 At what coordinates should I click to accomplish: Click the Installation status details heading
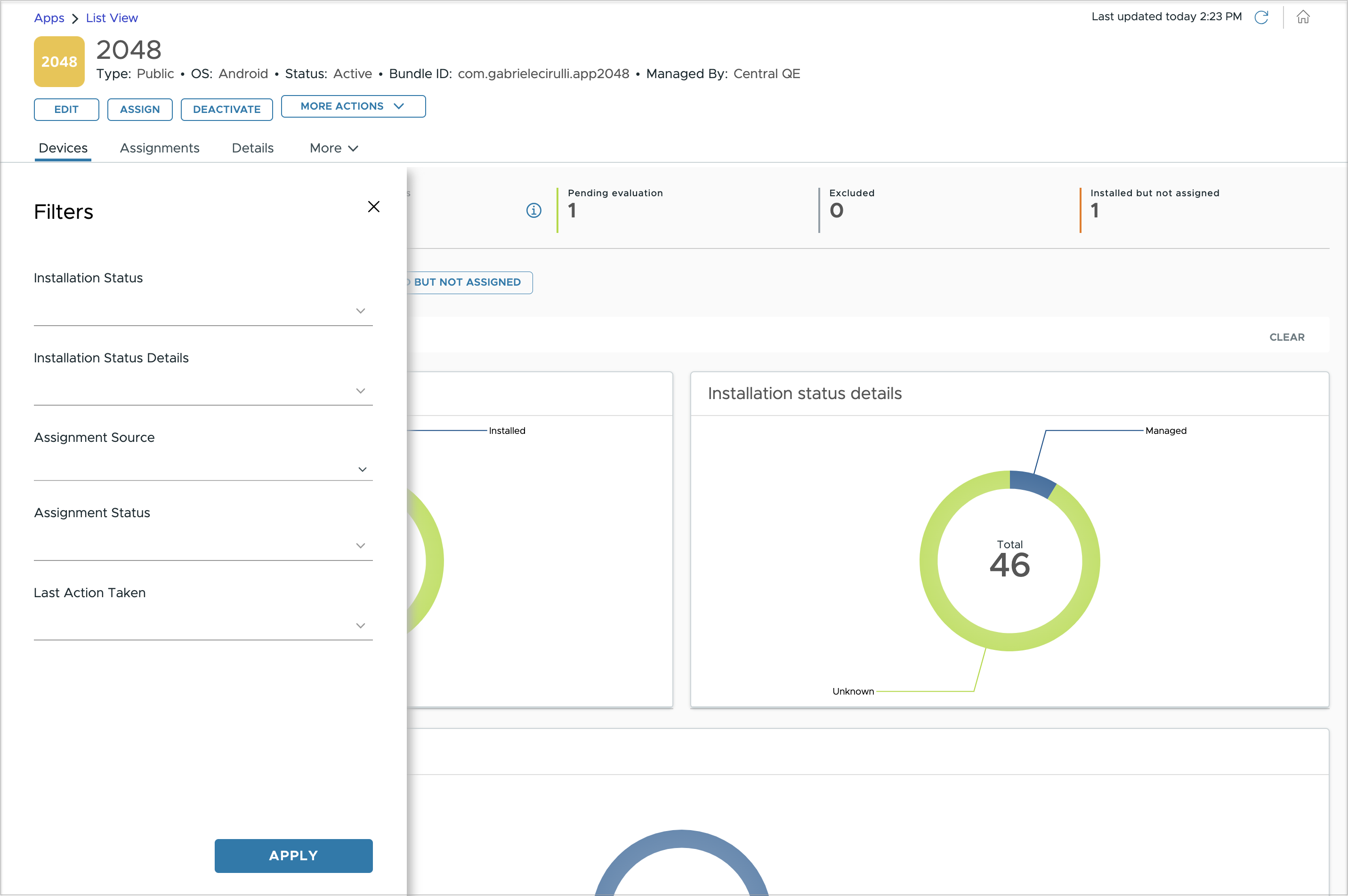(804, 394)
